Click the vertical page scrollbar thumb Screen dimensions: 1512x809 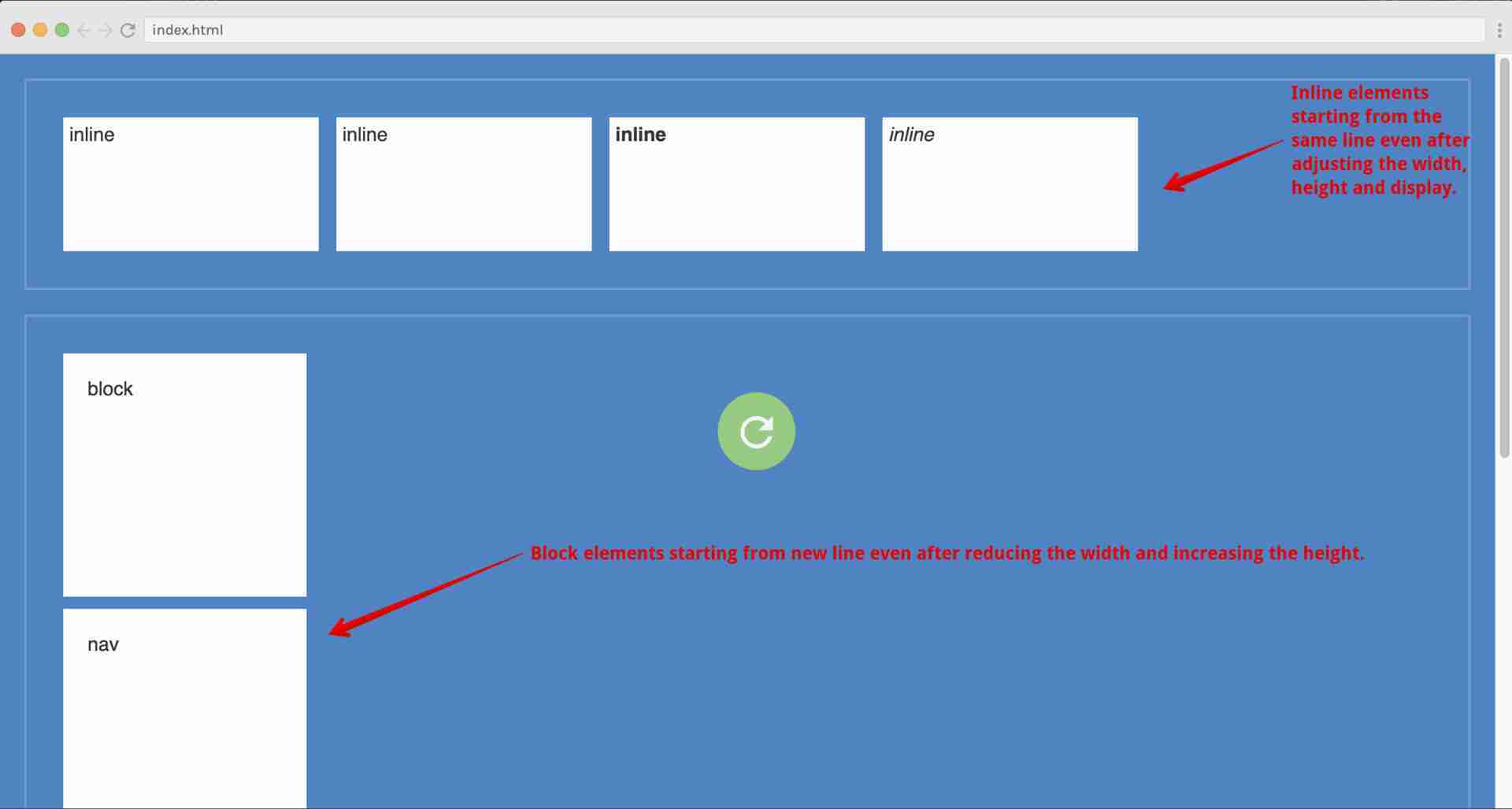pos(1504,258)
